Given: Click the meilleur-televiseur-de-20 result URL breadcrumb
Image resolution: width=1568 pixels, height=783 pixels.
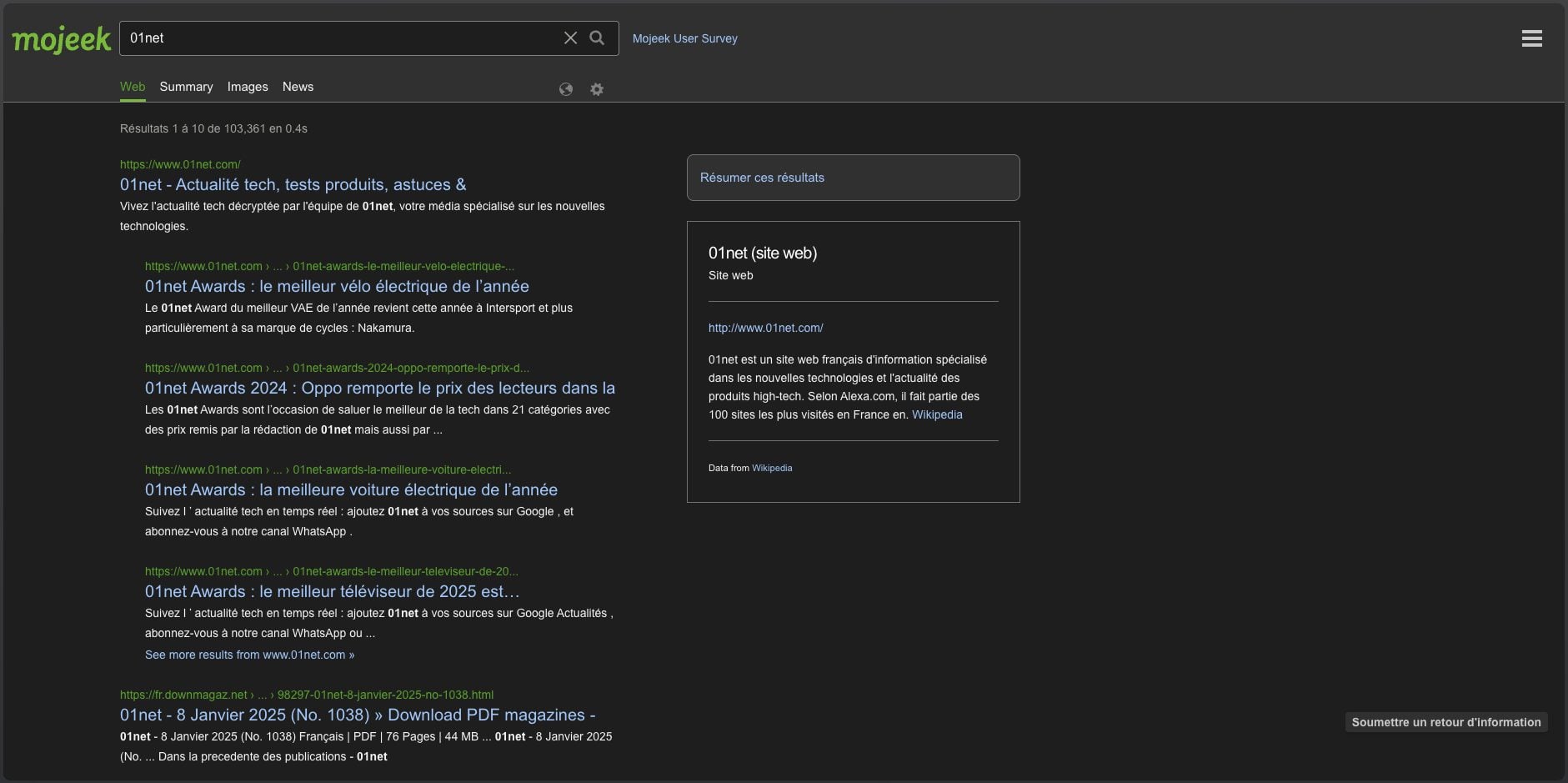Looking at the screenshot, I should [x=332, y=571].
